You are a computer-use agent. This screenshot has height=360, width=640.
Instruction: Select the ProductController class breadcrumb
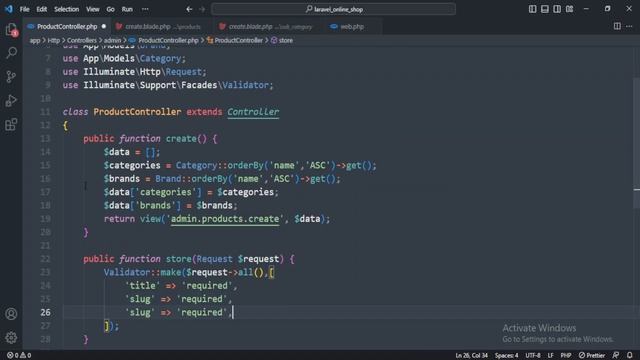coord(235,40)
